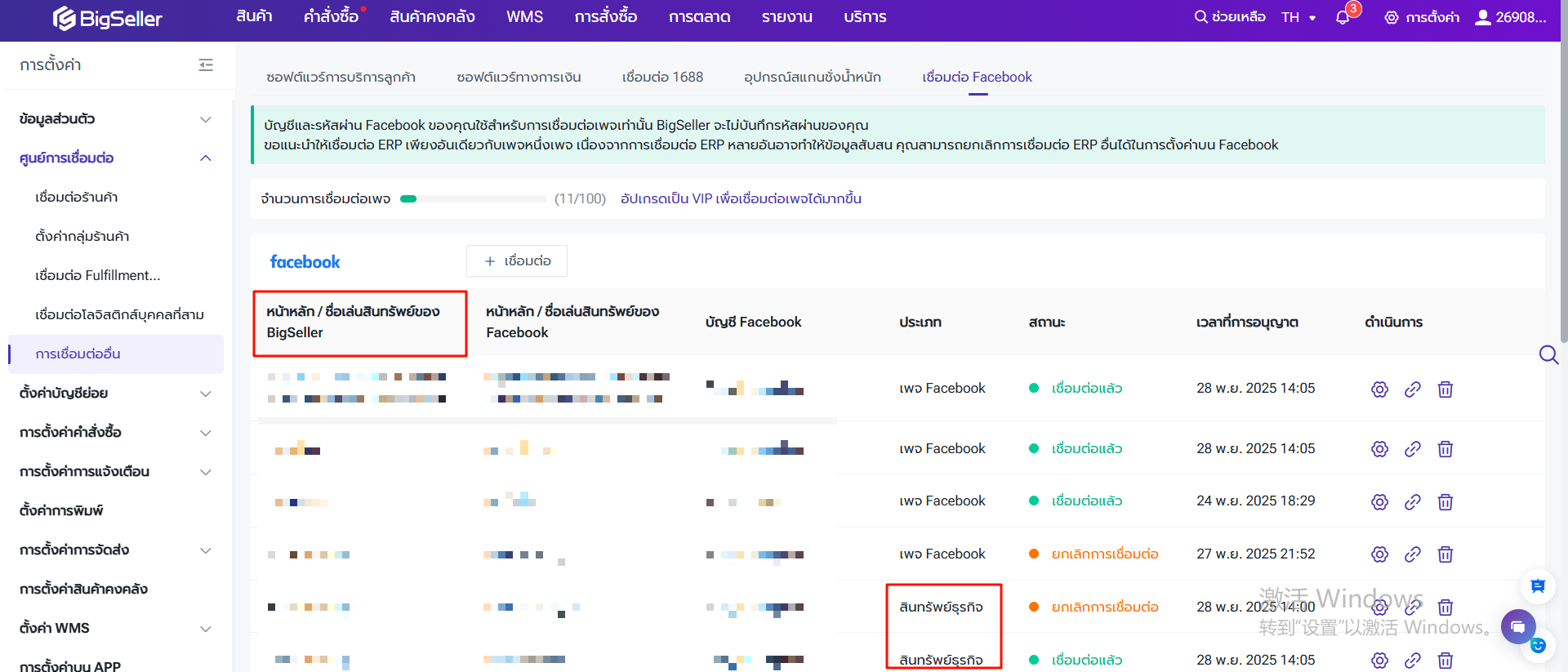The height and width of the screenshot is (672, 1568).
Task: Collapse the settings sidebar menu icon
Action: [x=206, y=65]
